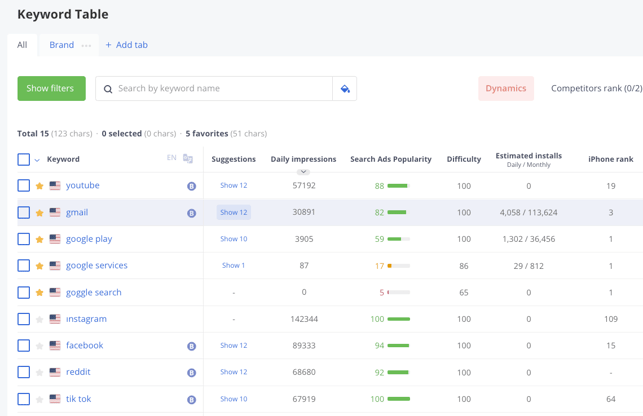Mark reddit keyword as favorite
This screenshot has height=416, width=643.
point(39,373)
